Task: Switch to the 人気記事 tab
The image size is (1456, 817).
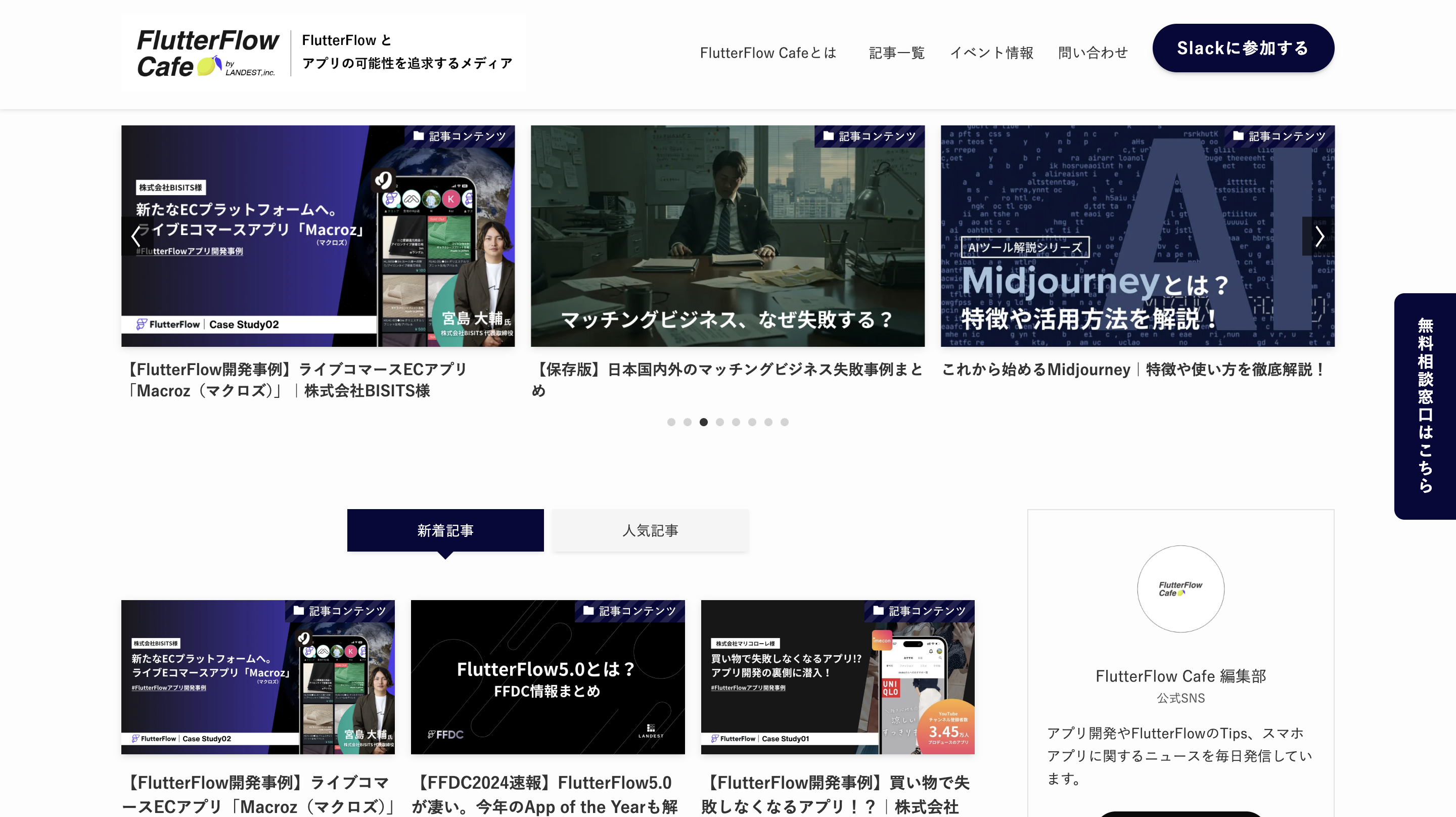Action: (650, 530)
